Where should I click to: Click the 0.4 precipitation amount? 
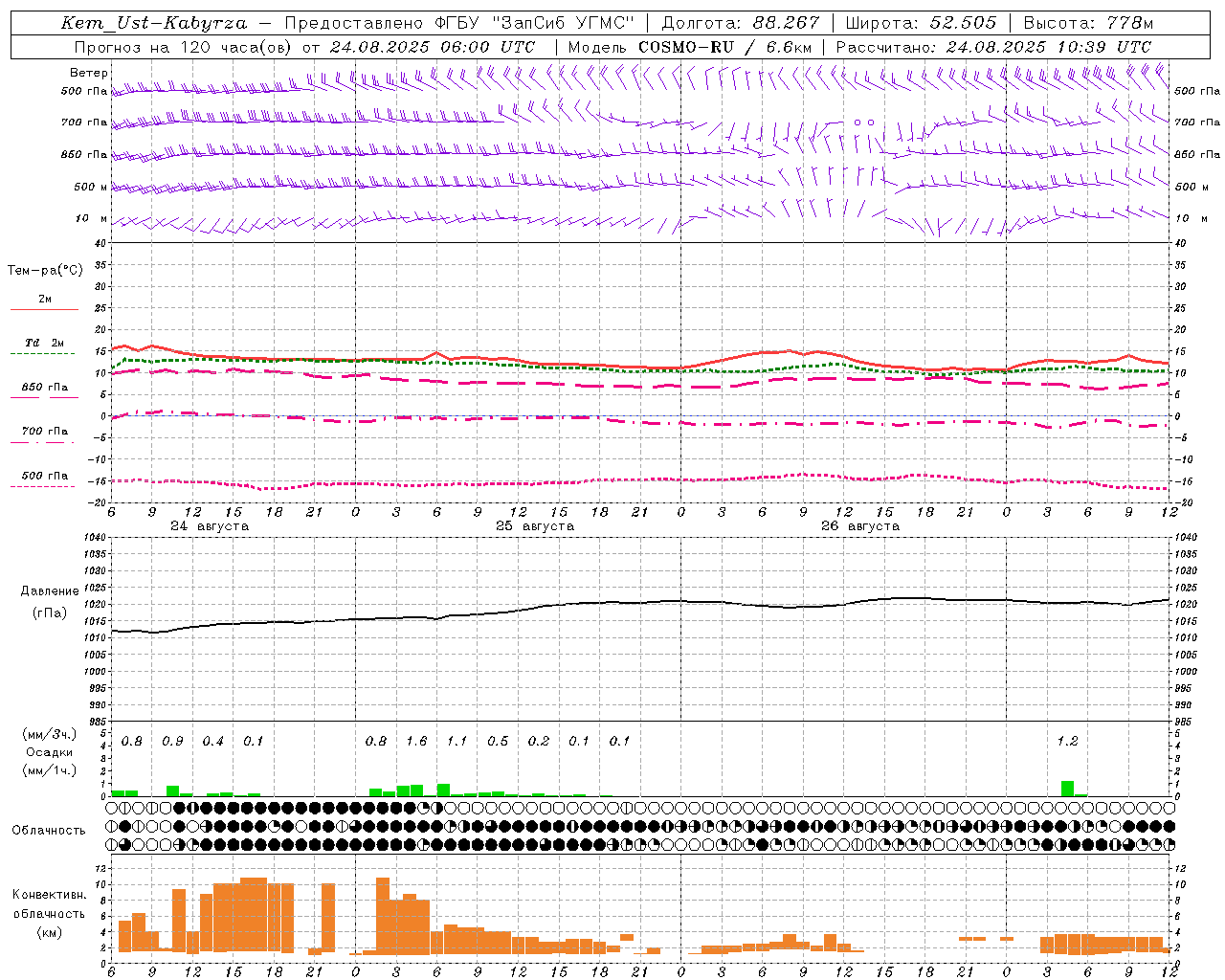point(212,742)
